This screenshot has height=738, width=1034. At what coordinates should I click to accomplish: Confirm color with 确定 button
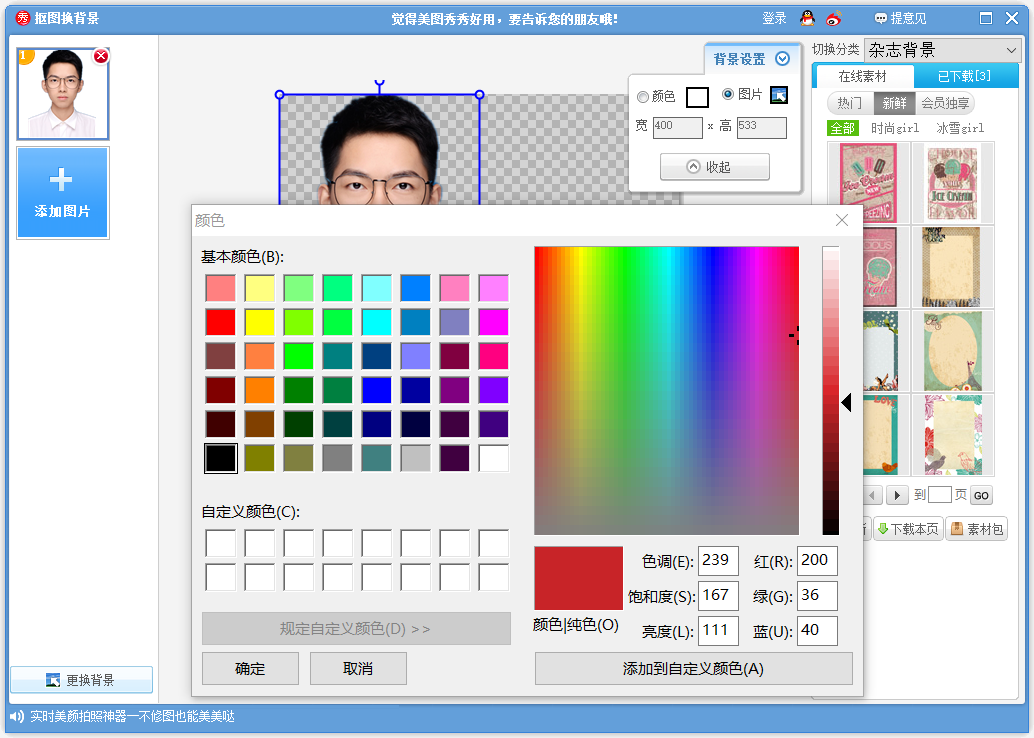[251, 669]
